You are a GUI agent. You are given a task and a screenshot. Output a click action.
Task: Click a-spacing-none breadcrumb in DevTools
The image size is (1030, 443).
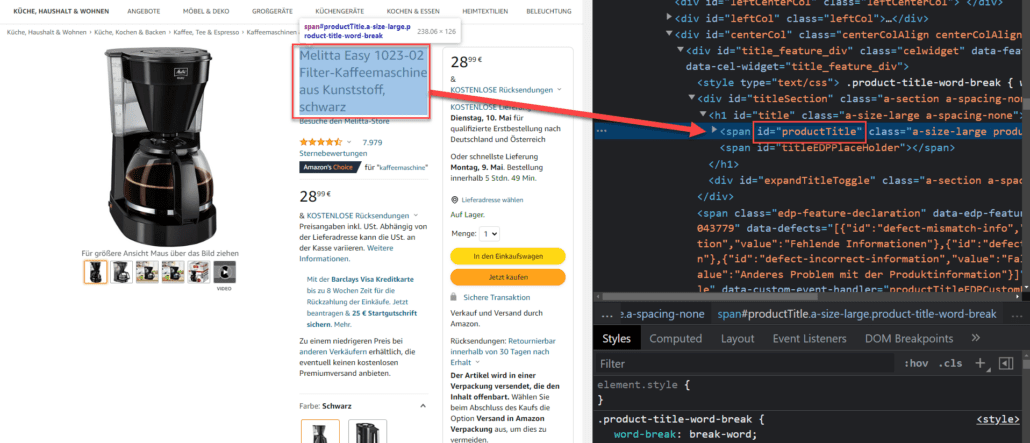pyautogui.click(x=661, y=314)
